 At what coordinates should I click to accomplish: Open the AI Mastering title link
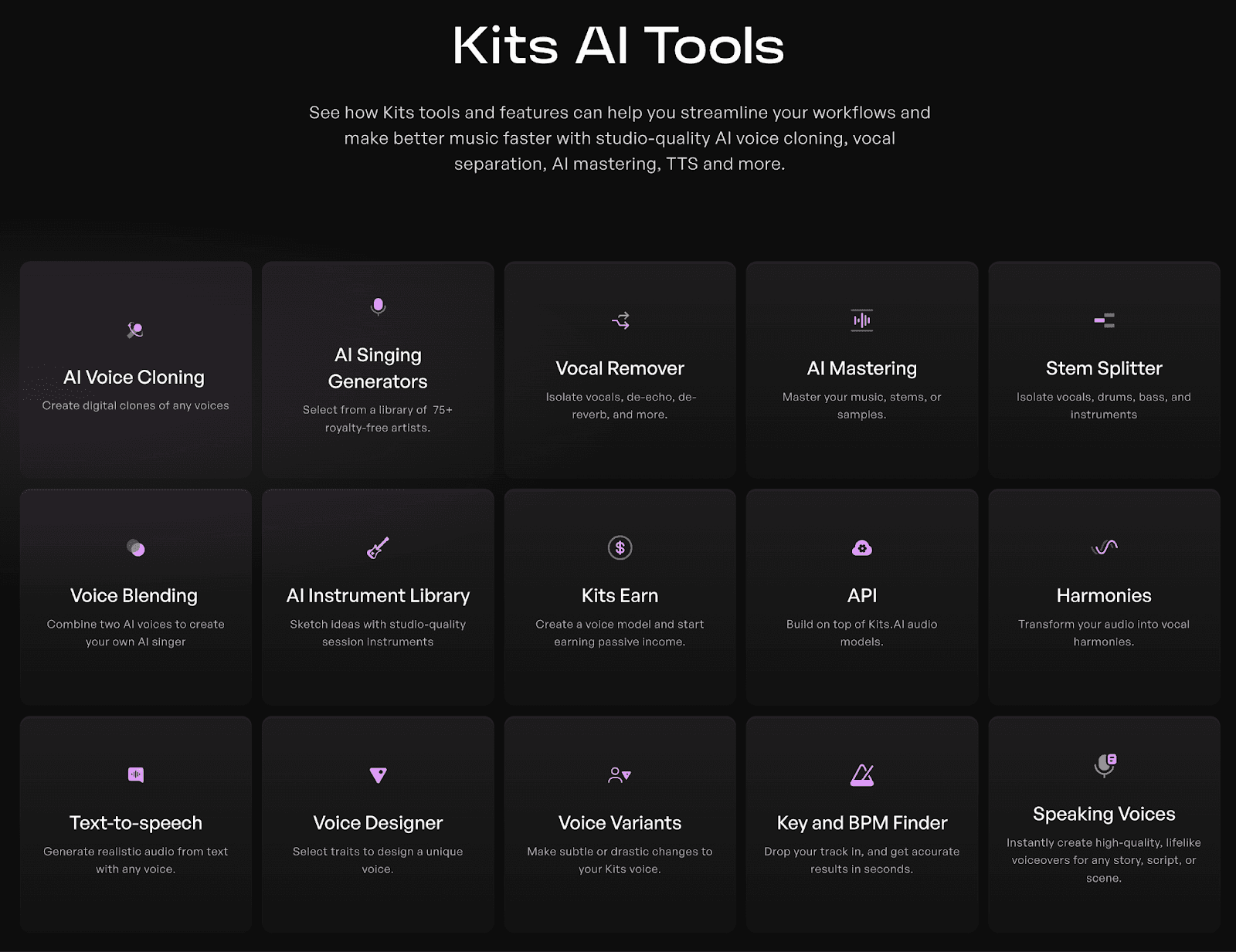click(862, 369)
